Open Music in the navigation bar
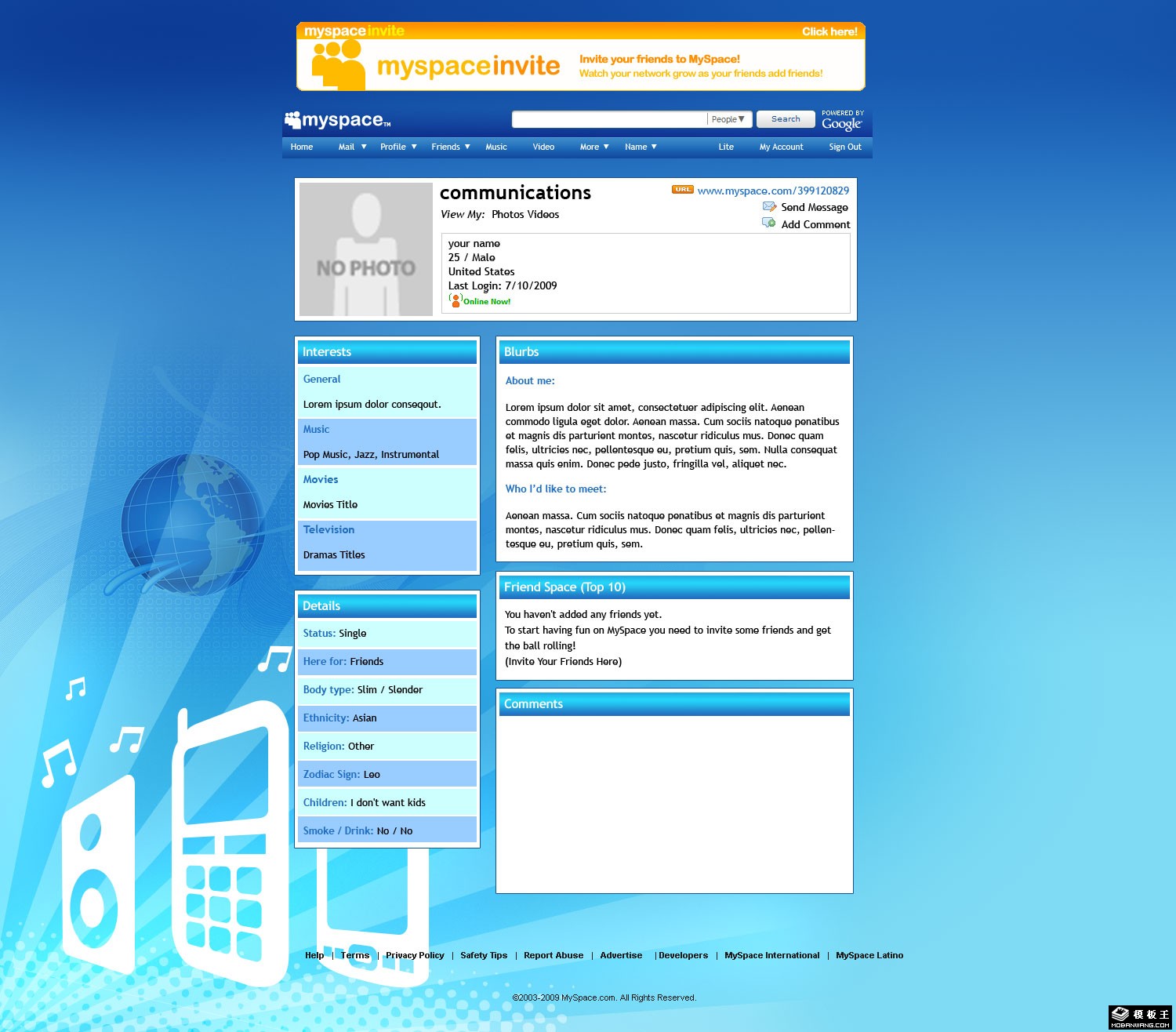Viewport: 1176px width, 1032px height. (x=496, y=147)
